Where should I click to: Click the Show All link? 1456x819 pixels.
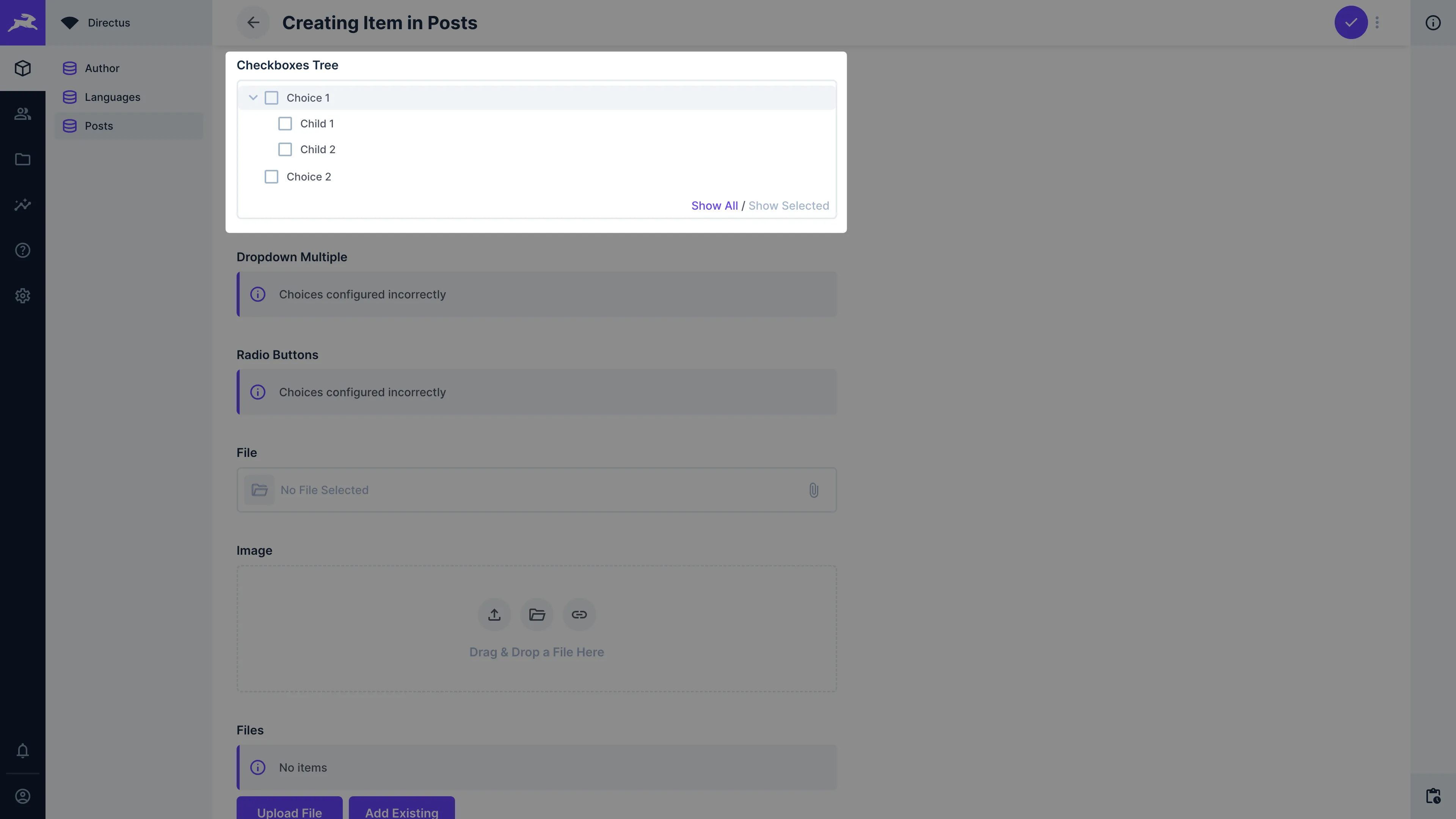714,205
